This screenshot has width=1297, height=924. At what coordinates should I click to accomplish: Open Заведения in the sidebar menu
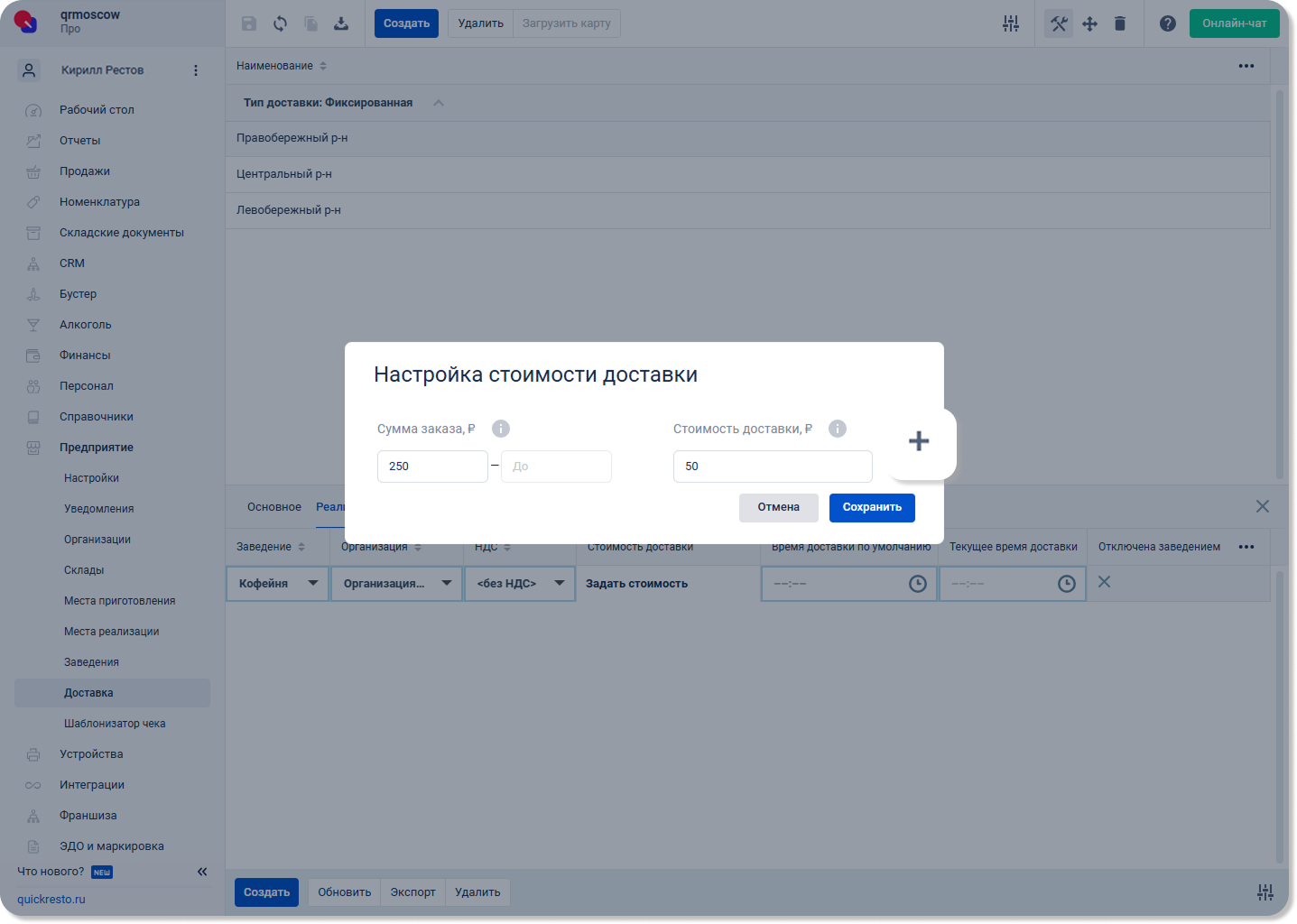point(91,662)
